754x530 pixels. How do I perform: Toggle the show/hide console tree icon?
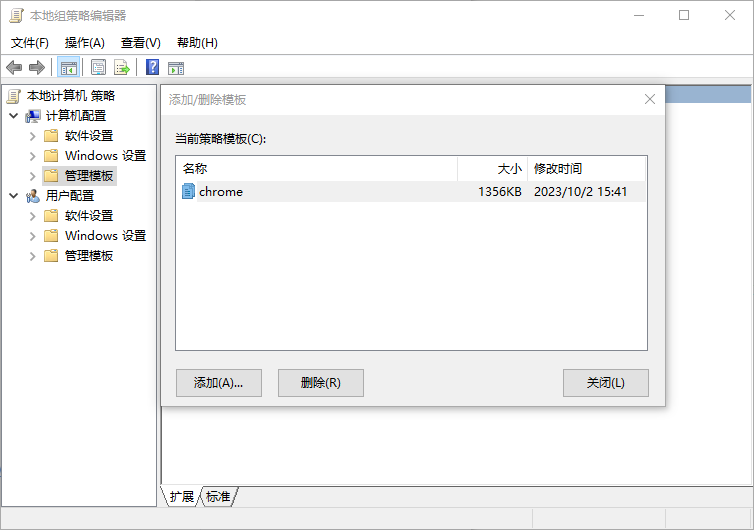pyautogui.click(x=69, y=67)
